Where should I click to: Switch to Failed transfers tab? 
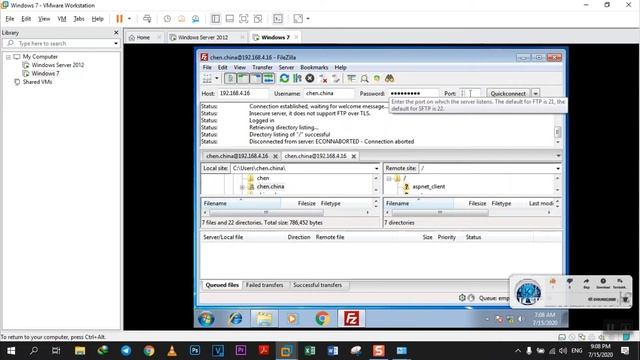(x=264, y=285)
